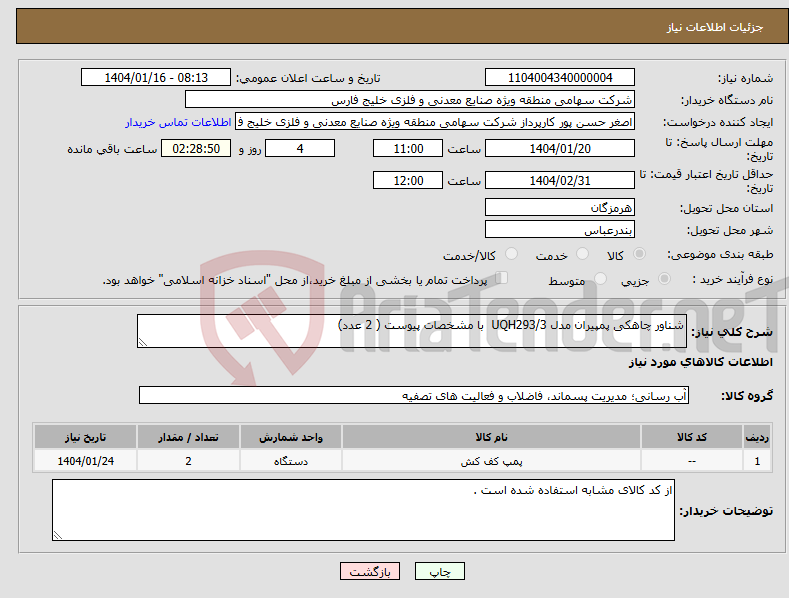Select the خدمت radio button
The height and width of the screenshot is (598, 789).
[582, 254]
